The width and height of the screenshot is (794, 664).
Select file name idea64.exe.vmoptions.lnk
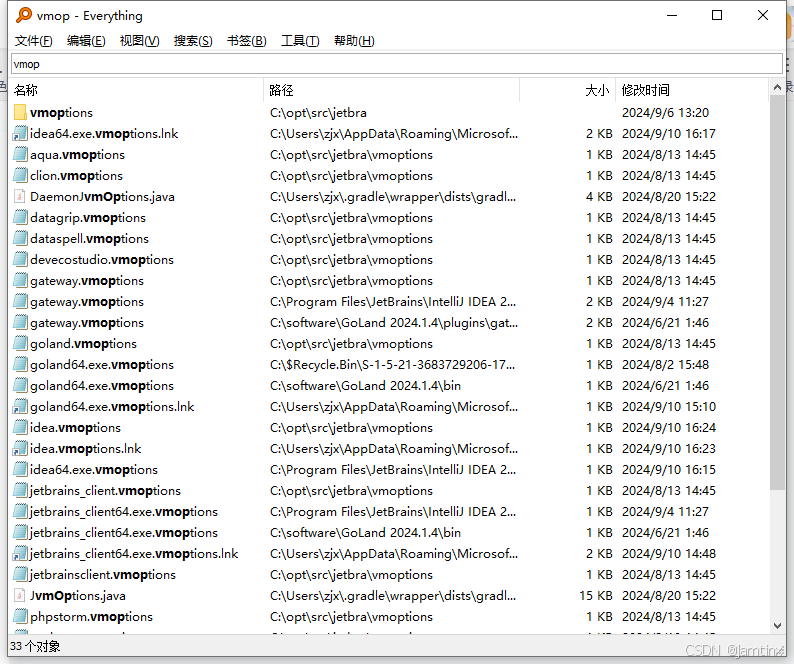click(104, 134)
